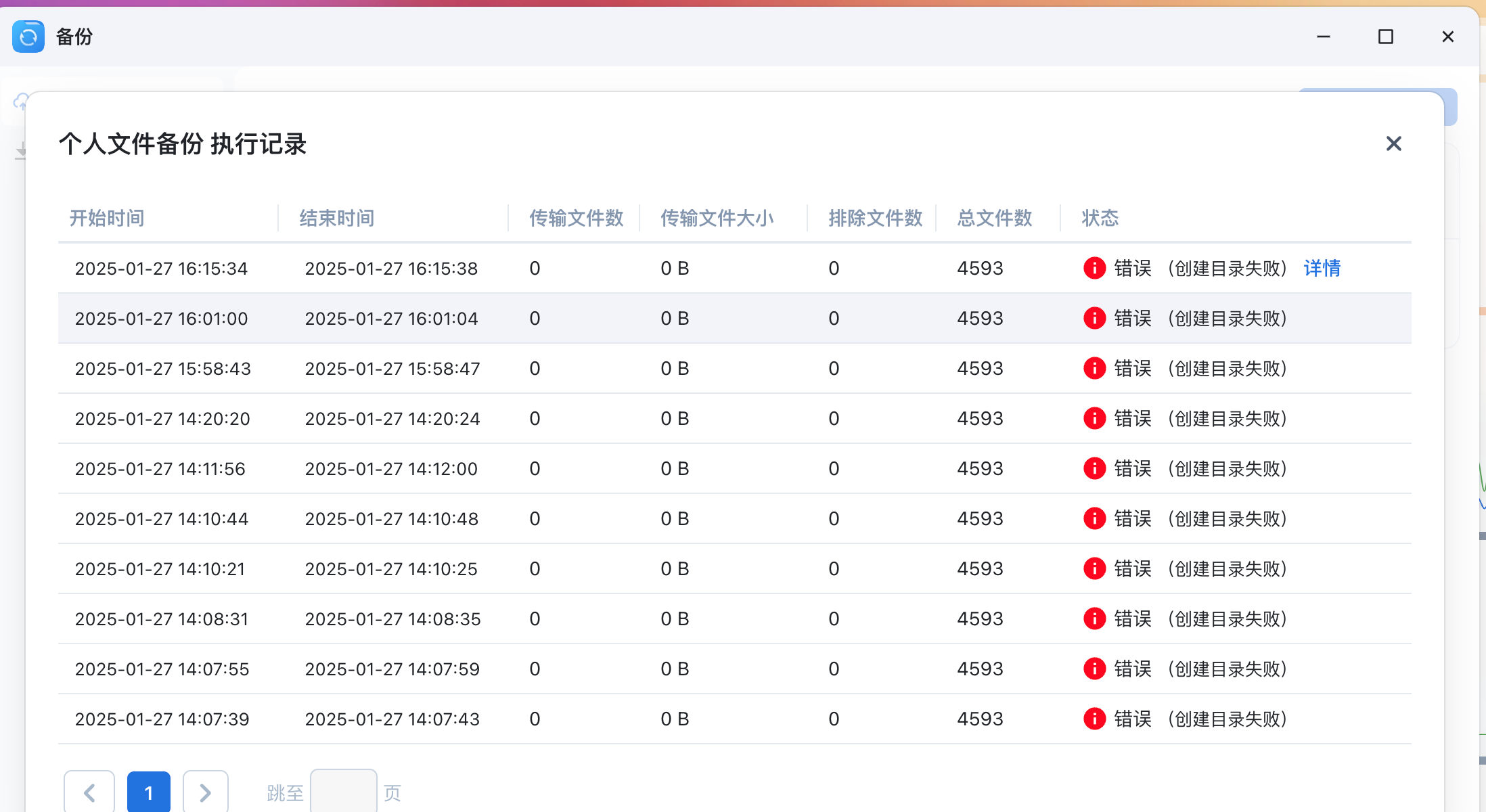Screen dimensions: 1486x812
Task: Click 开始时间 column header
Action: click(x=107, y=218)
